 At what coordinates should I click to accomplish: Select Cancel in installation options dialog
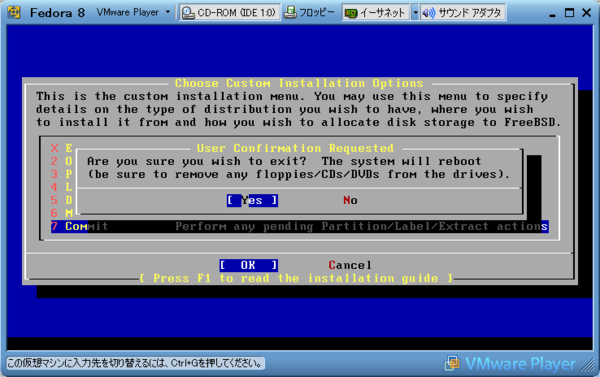click(x=350, y=265)
